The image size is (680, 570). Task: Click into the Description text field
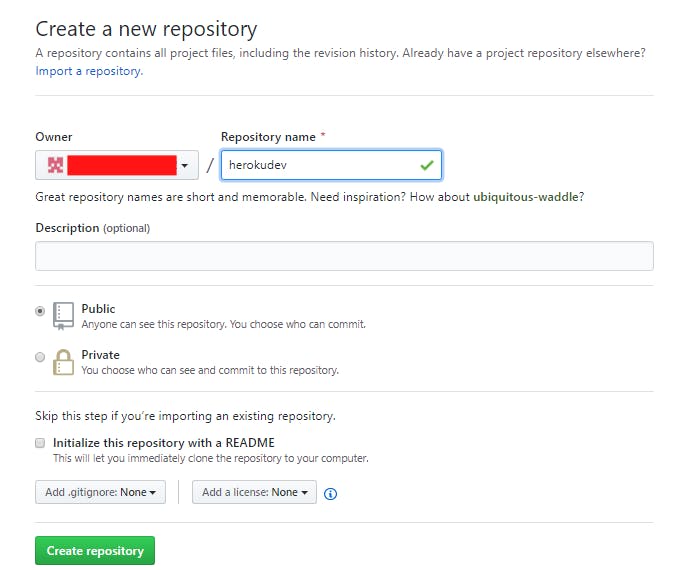pos(344,256)
